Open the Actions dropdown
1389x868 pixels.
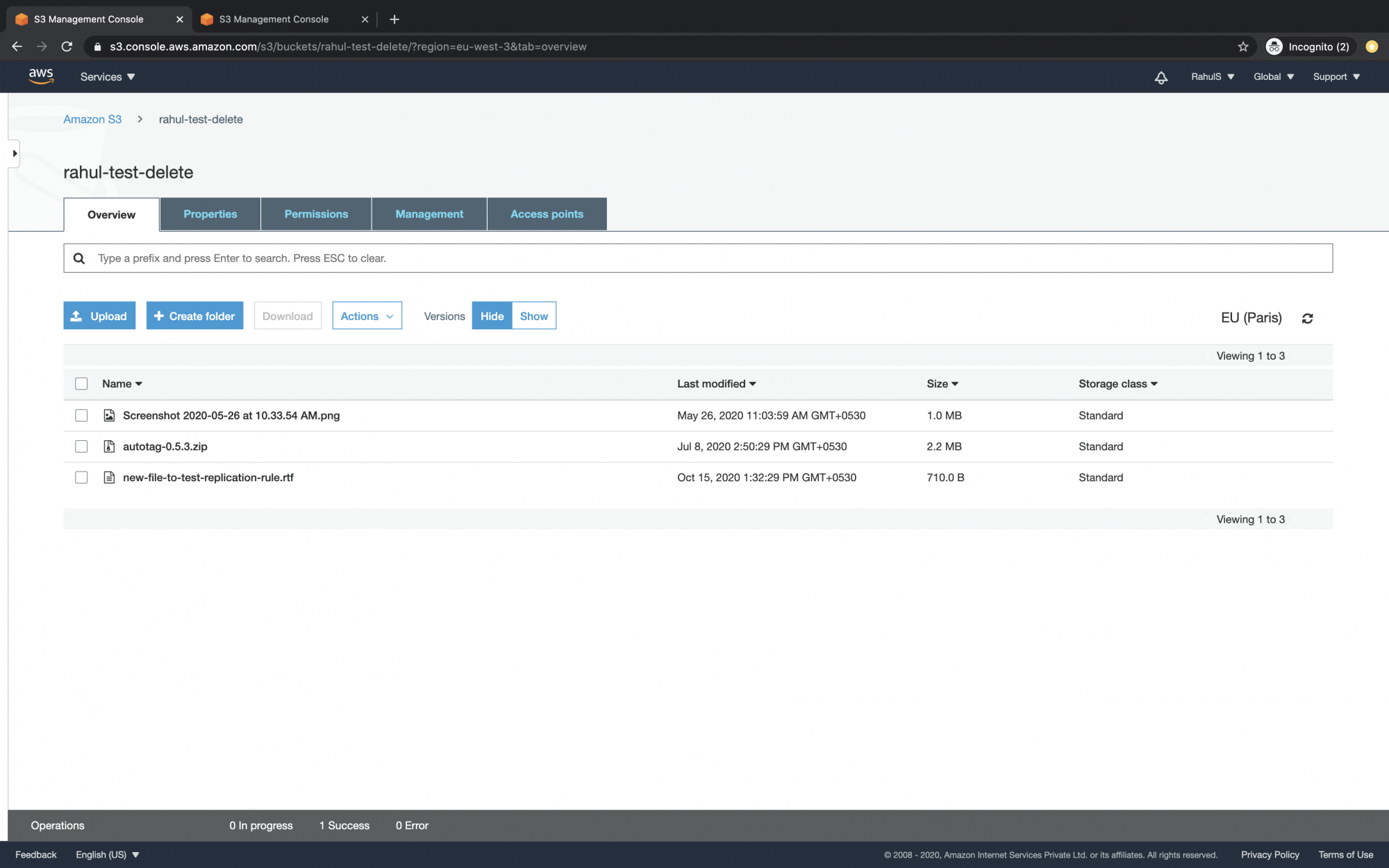coord(367,316)
